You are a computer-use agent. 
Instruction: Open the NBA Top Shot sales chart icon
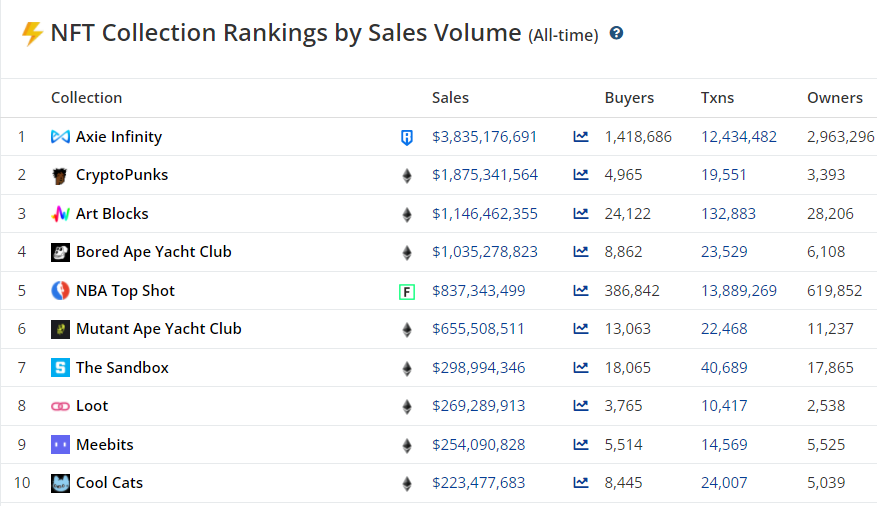[x=581, y=291]
